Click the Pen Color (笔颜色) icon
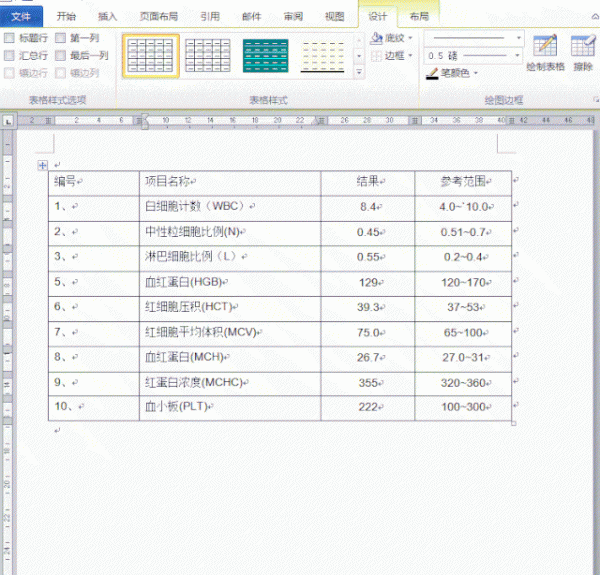The image size is (600, 575). [432, 73]
